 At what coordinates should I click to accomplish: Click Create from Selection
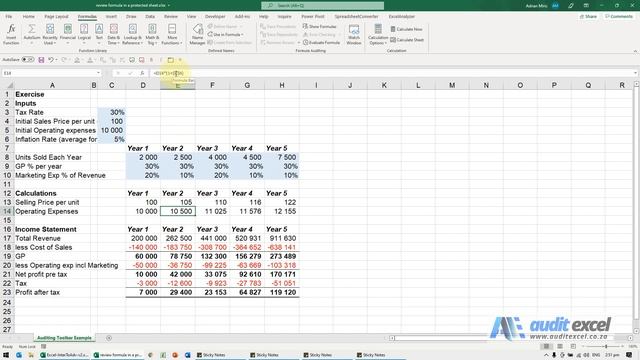229,42
